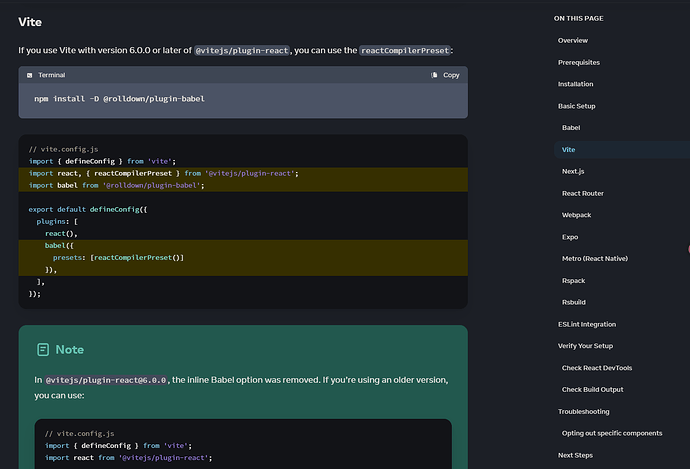The image size is (690, 469).
Task: Click the Note icon in callout
Action: [43, 350]
